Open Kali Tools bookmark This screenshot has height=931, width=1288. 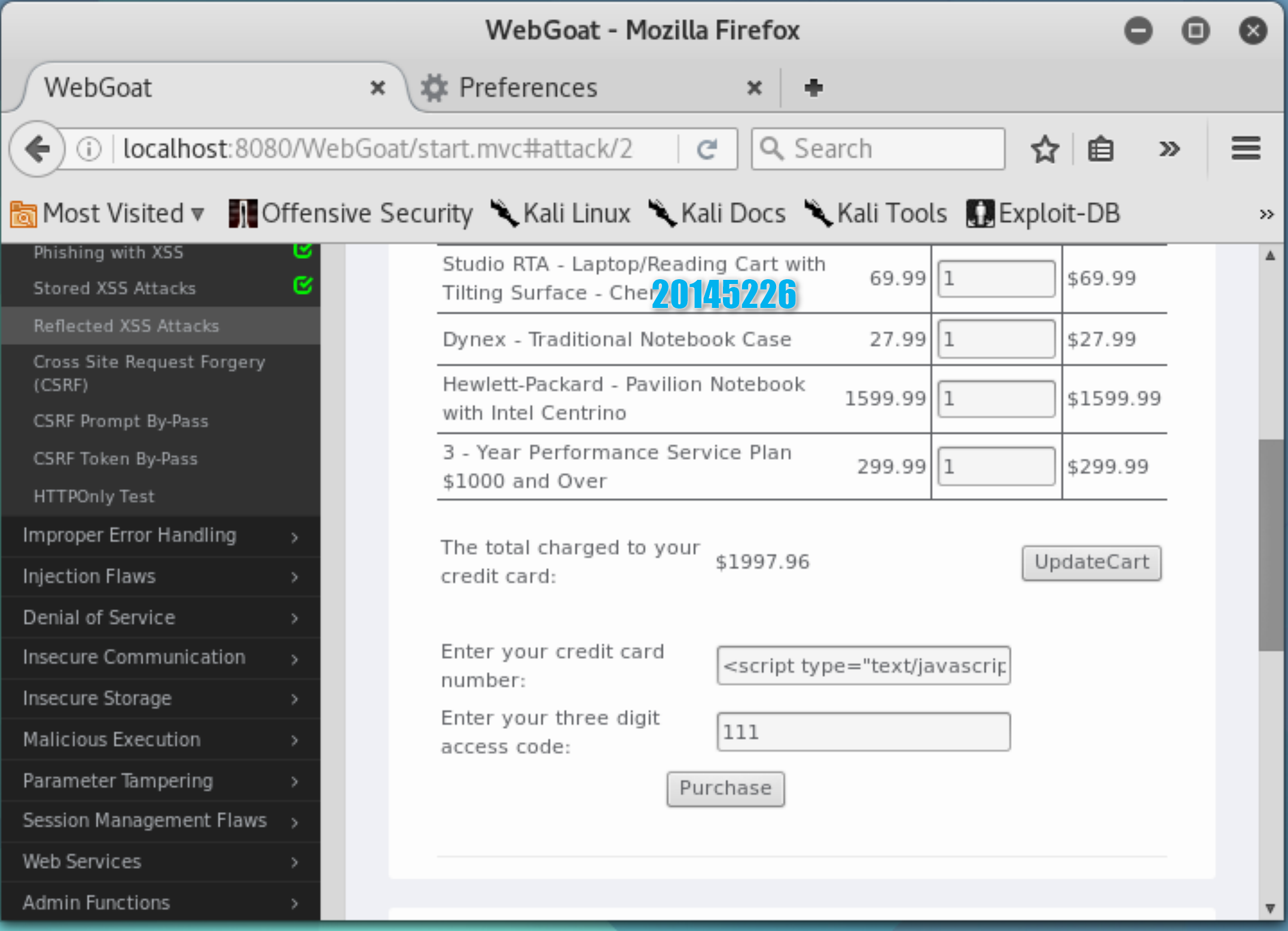pos(876,213)
